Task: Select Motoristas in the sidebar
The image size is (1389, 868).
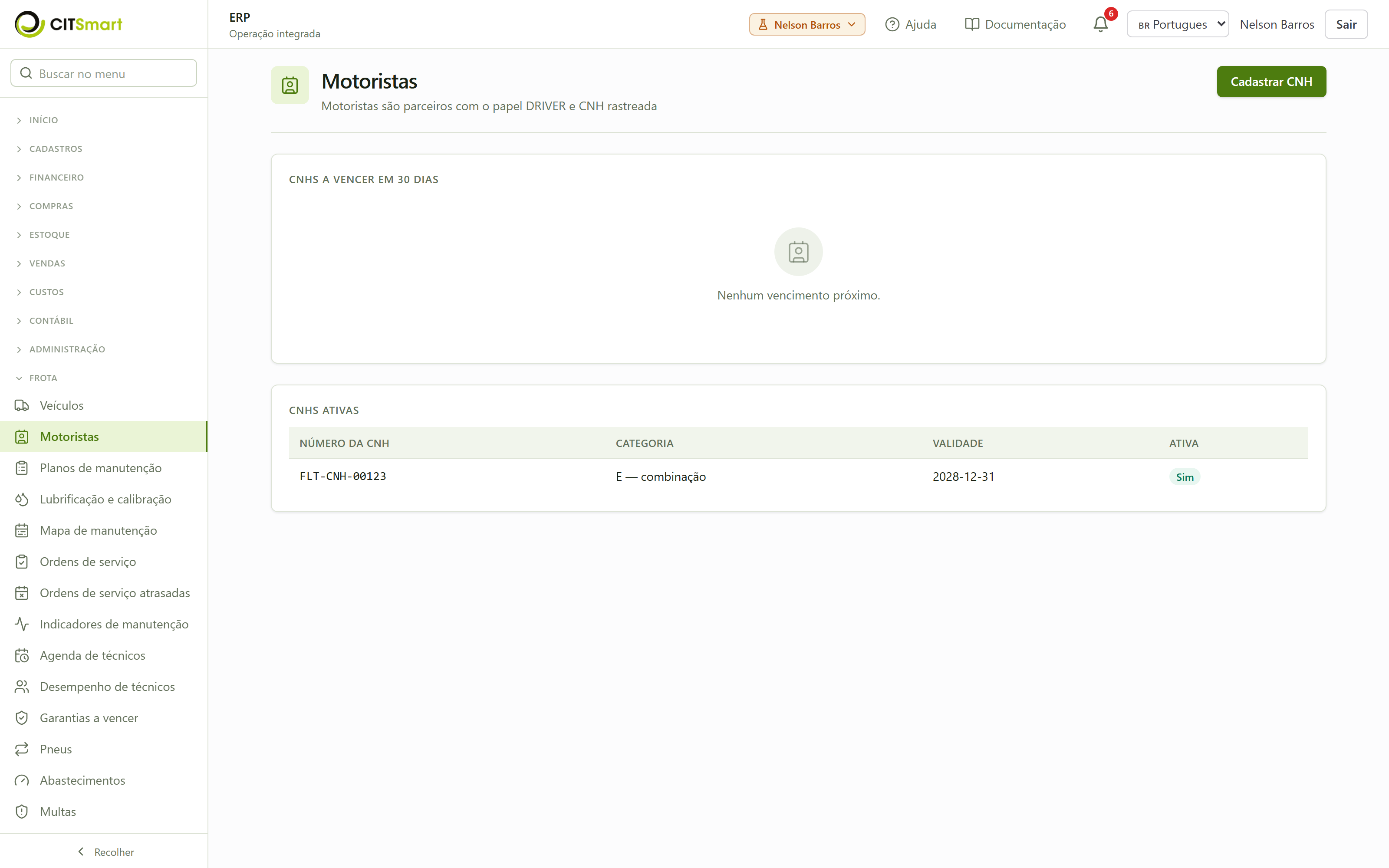Action: click(x=104, y=437)
